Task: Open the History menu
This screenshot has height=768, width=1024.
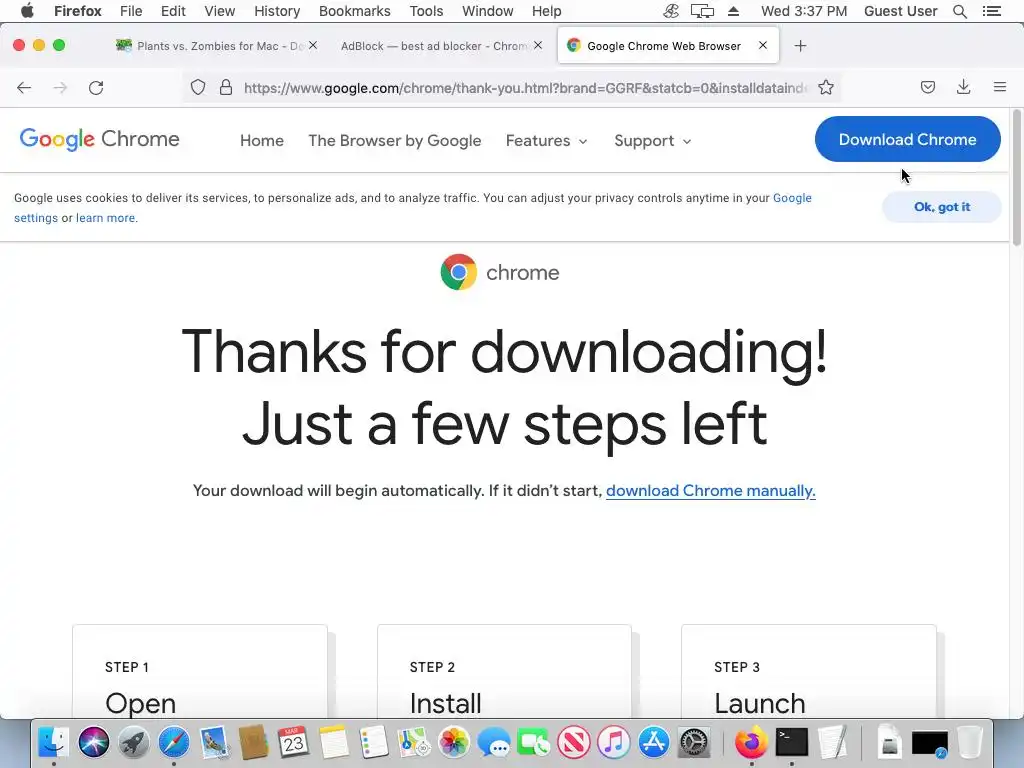Action: pyautogui.click(x=277, y=11)
